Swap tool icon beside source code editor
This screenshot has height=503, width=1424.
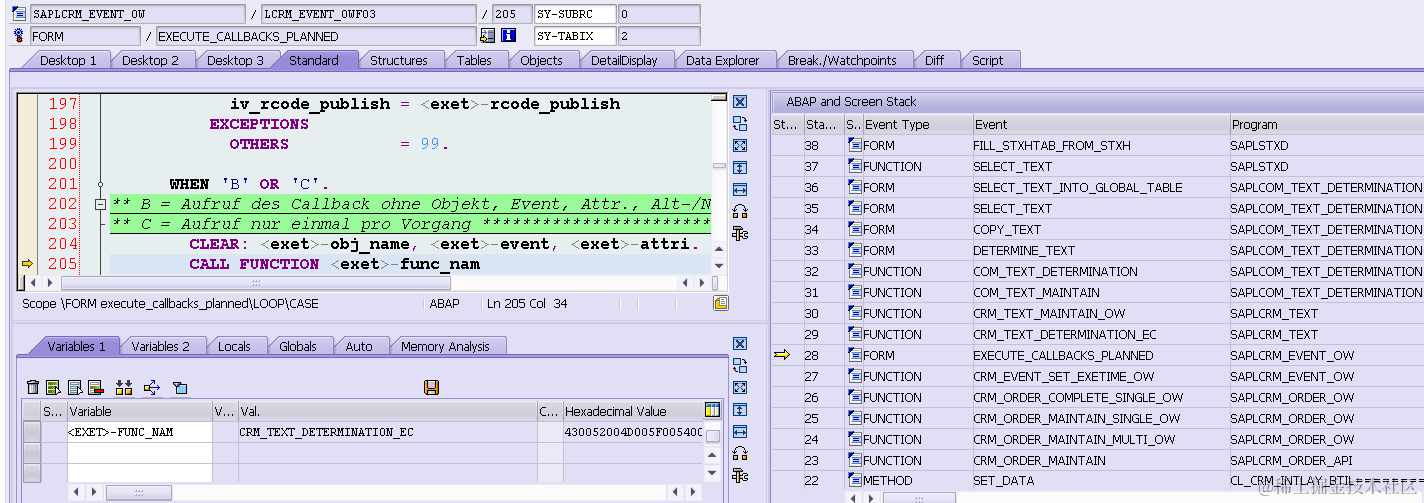coord(740,124)
